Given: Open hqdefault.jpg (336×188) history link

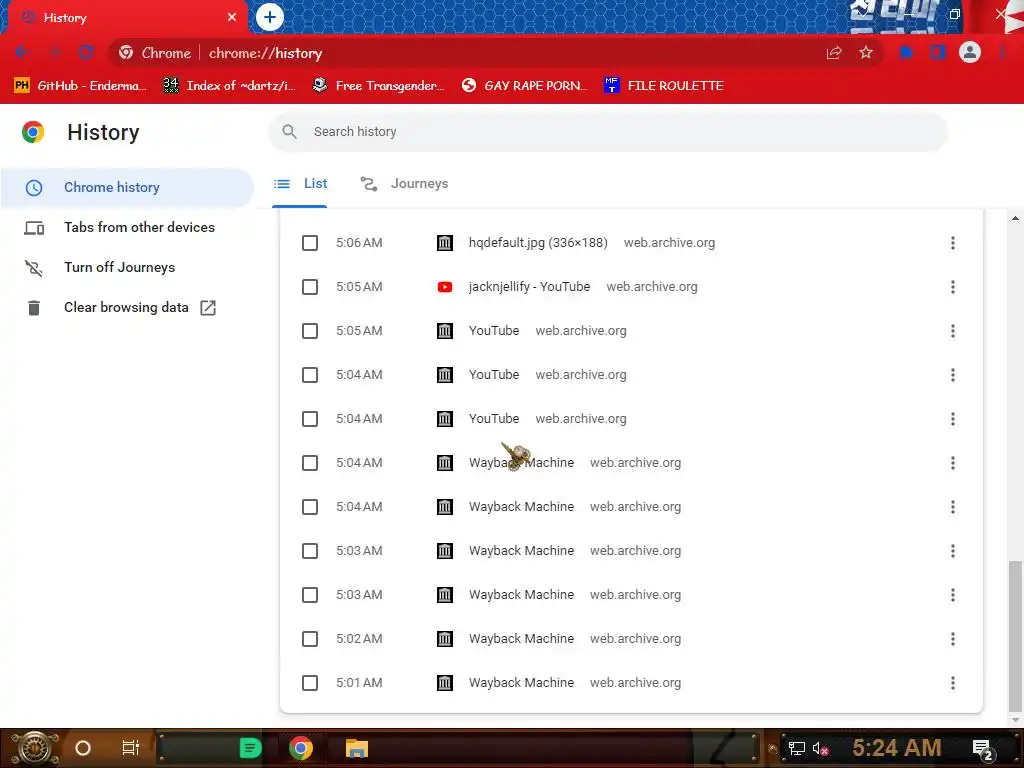Looking at the screenshot, I should pyautogui.click(x=537, y=243).
